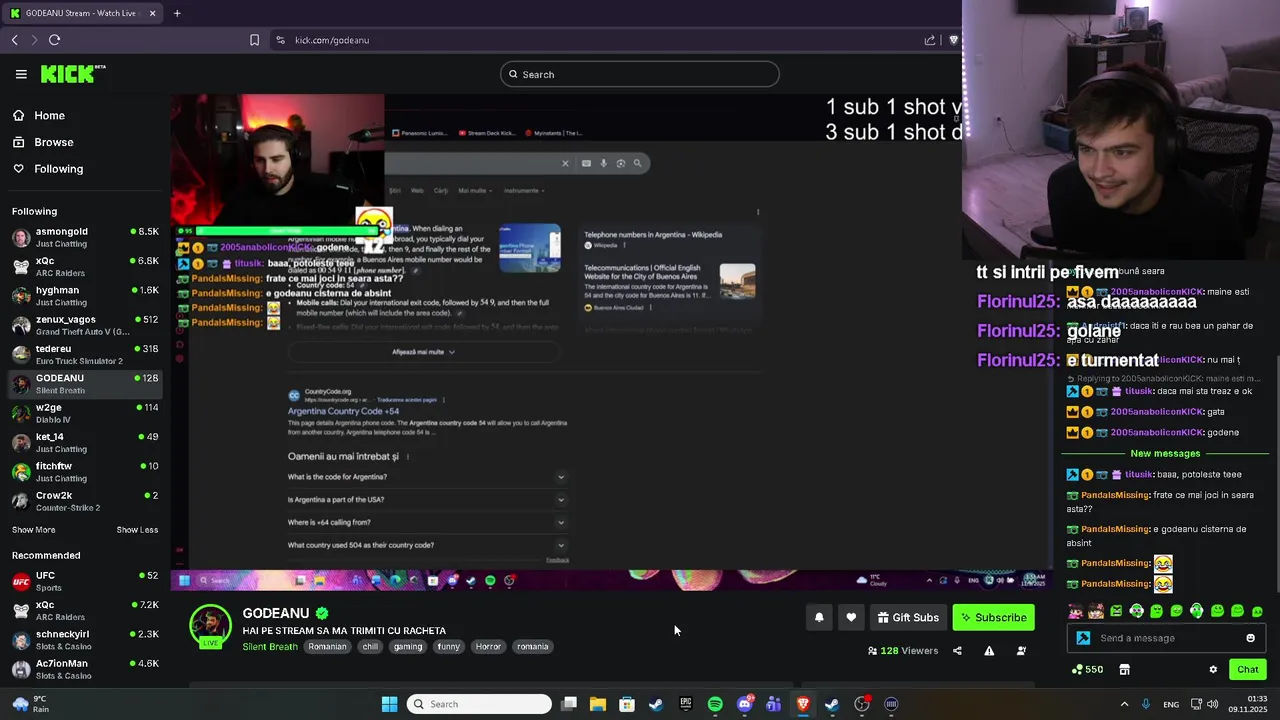Open the Kick hamburger sidebar menu
The width and height of the screenshot is (1280, 720).
click(21, 74)
